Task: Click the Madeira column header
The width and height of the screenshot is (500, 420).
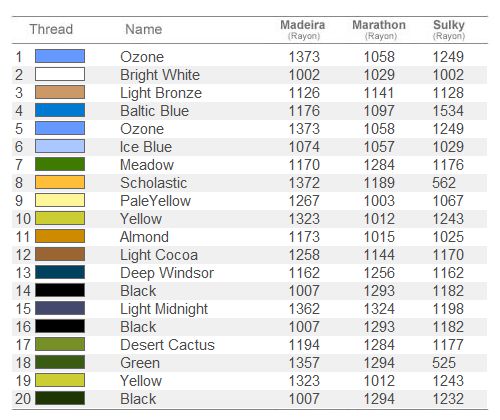Action: click(303, 29)
